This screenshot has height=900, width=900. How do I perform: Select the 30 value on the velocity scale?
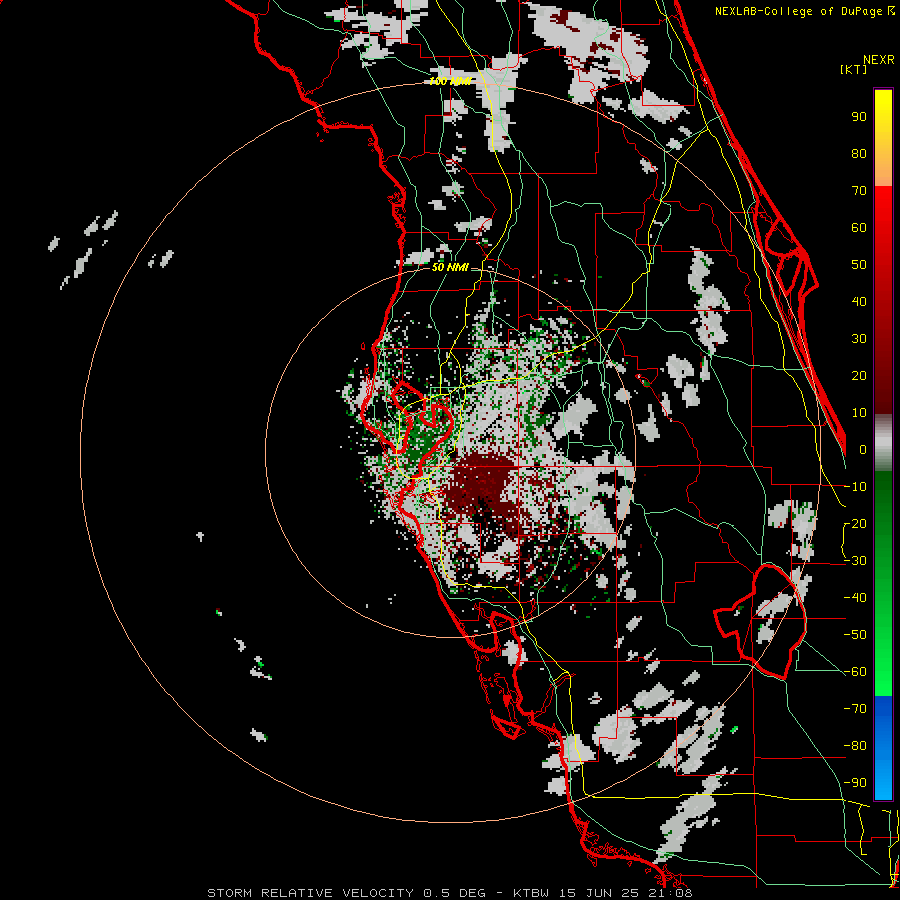[859, 339]
